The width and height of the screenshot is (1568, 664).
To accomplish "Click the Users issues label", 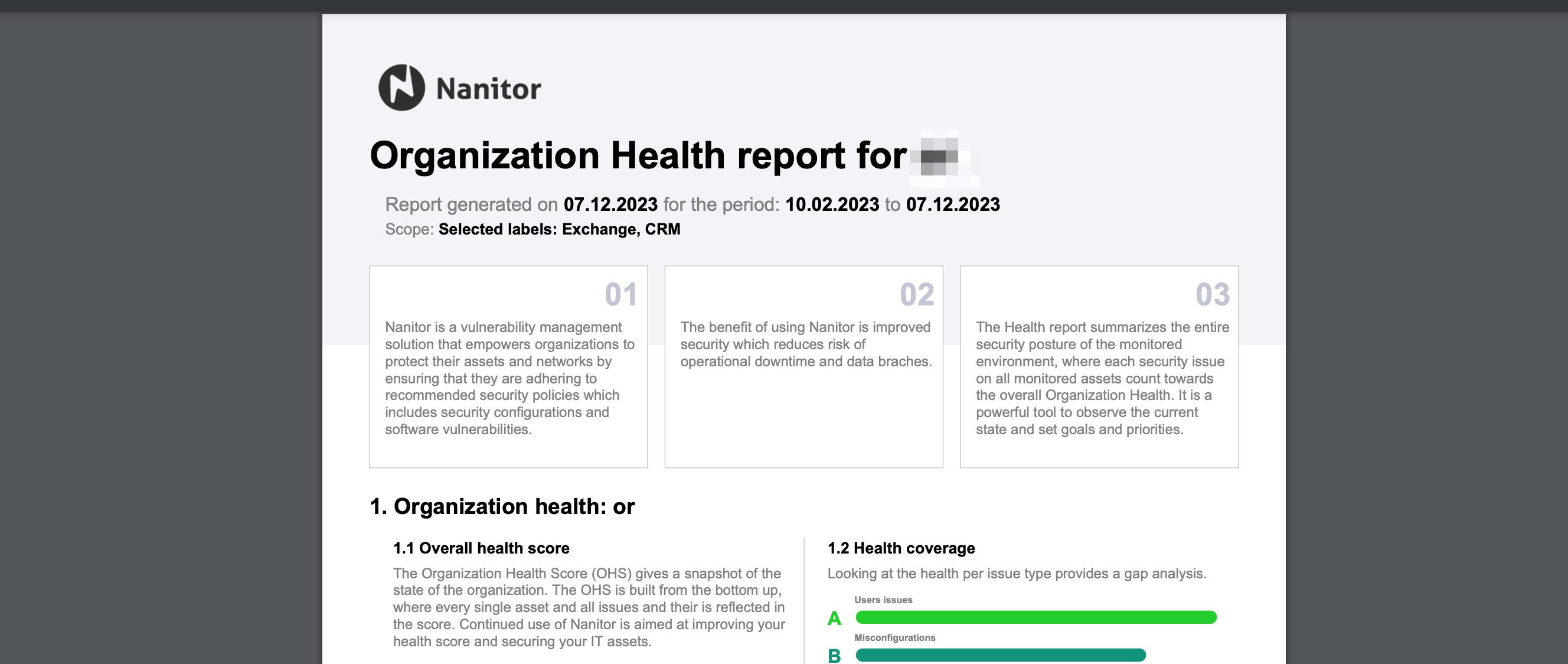I will coord(883,600).
